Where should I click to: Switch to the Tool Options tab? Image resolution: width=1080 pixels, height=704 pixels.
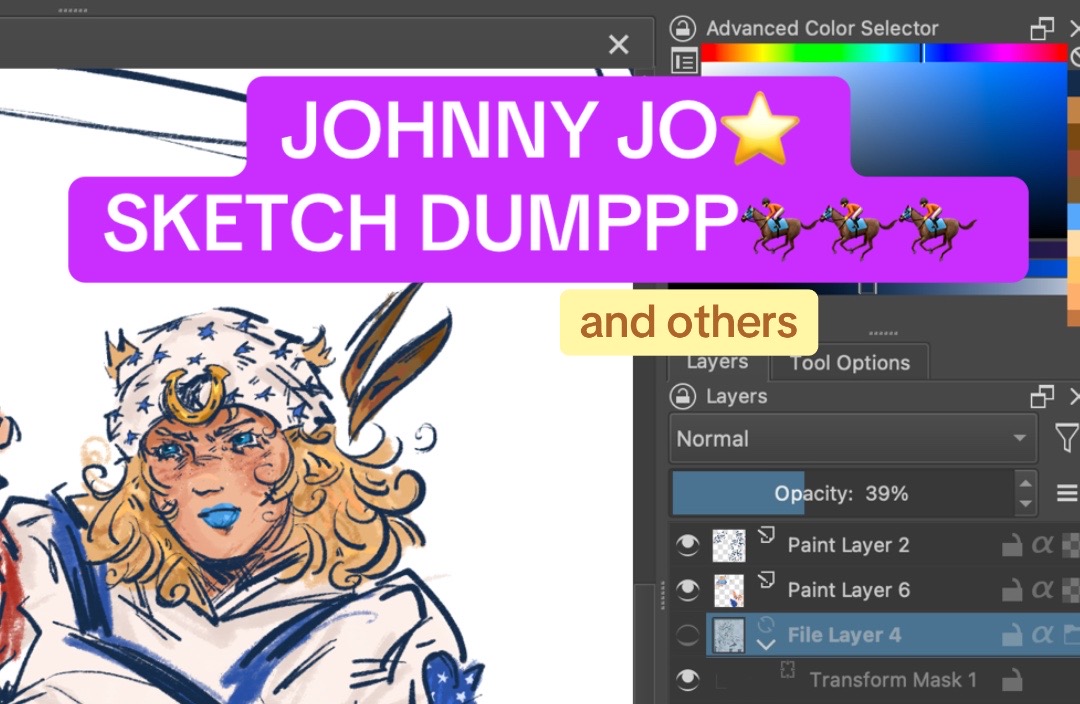click(850, 363)
